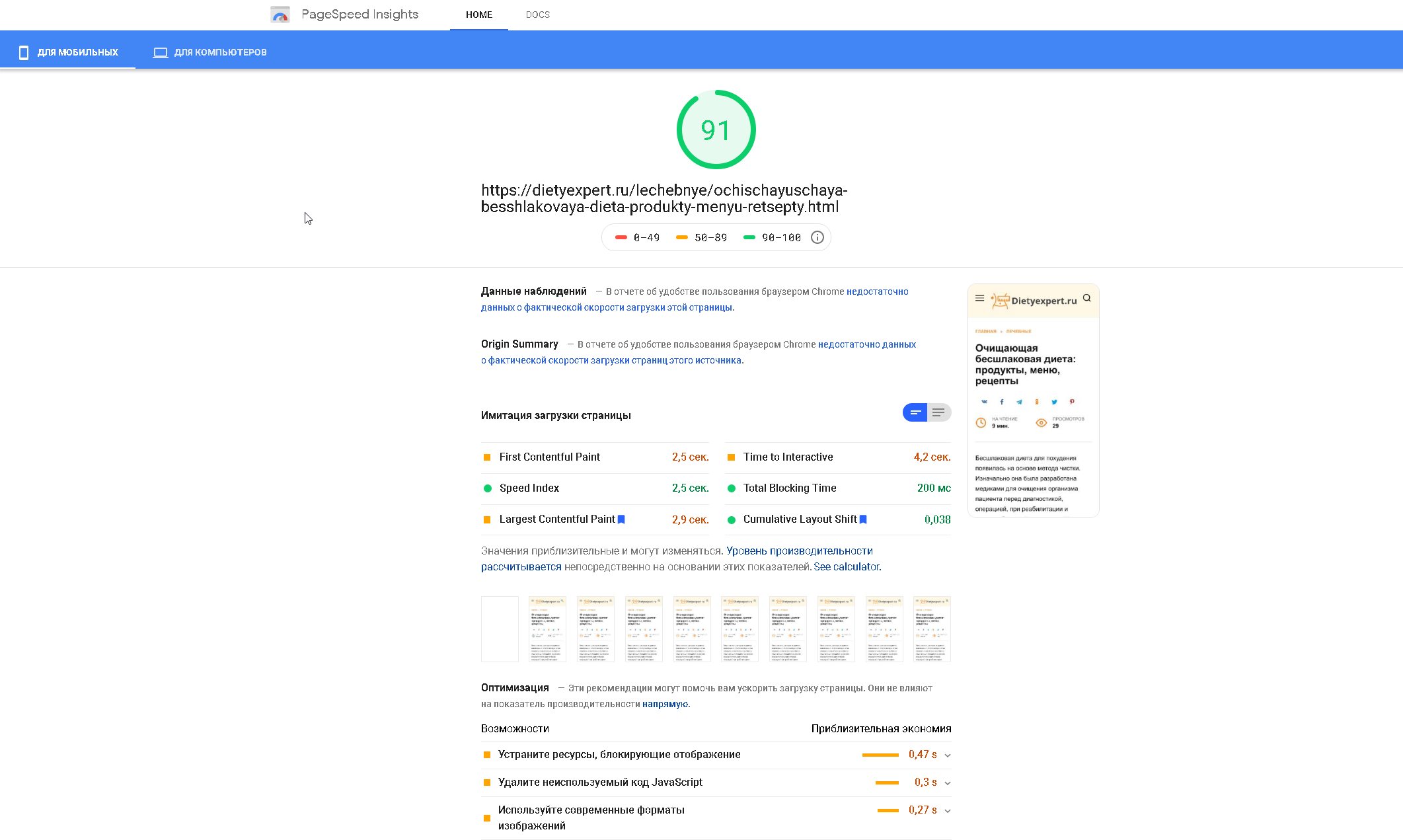Follow the 'напрямую' link in Оптимизация

665,705
